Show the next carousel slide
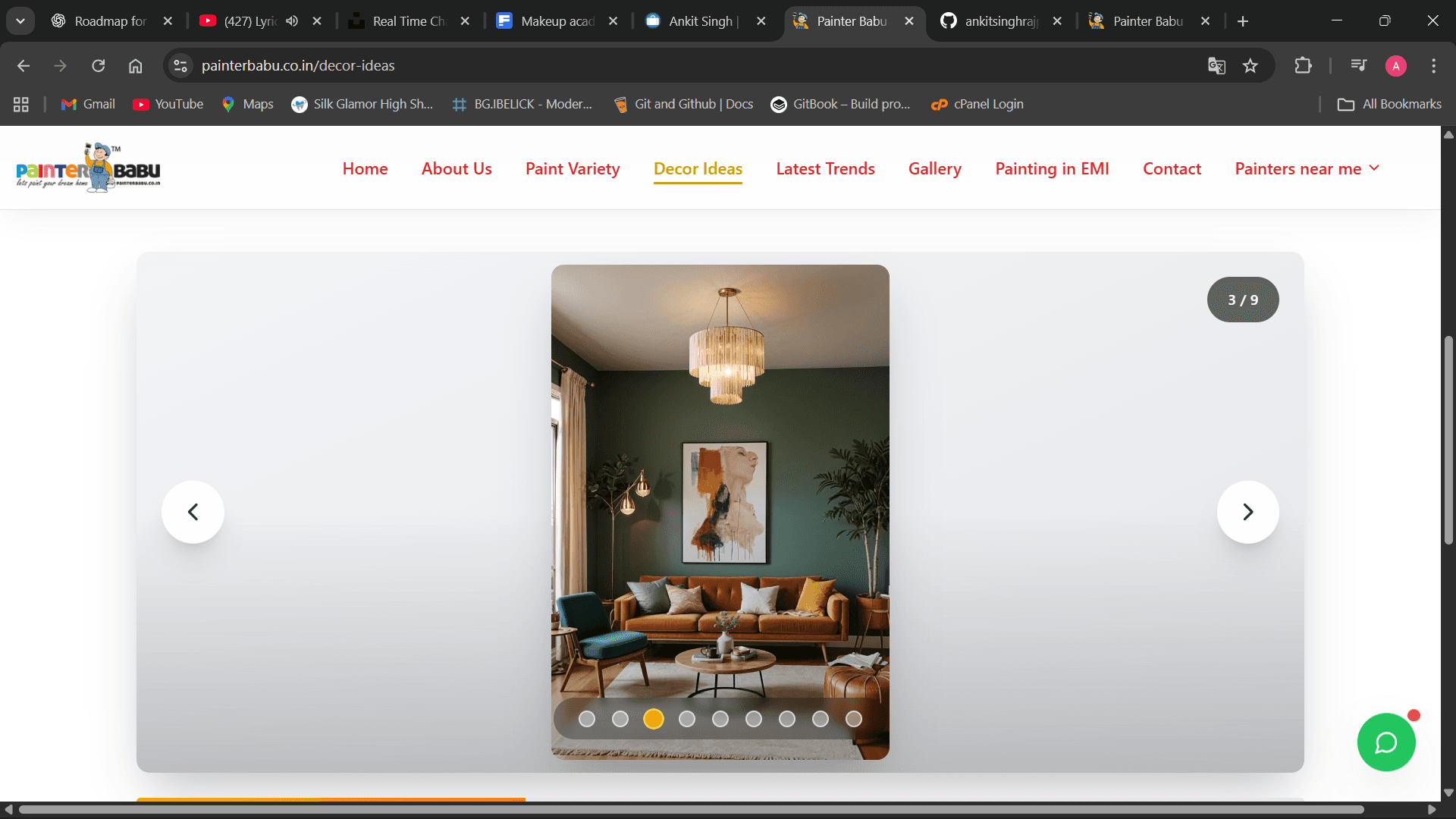The width and height of the screenshot is (1456, 819). [1247, 512]
